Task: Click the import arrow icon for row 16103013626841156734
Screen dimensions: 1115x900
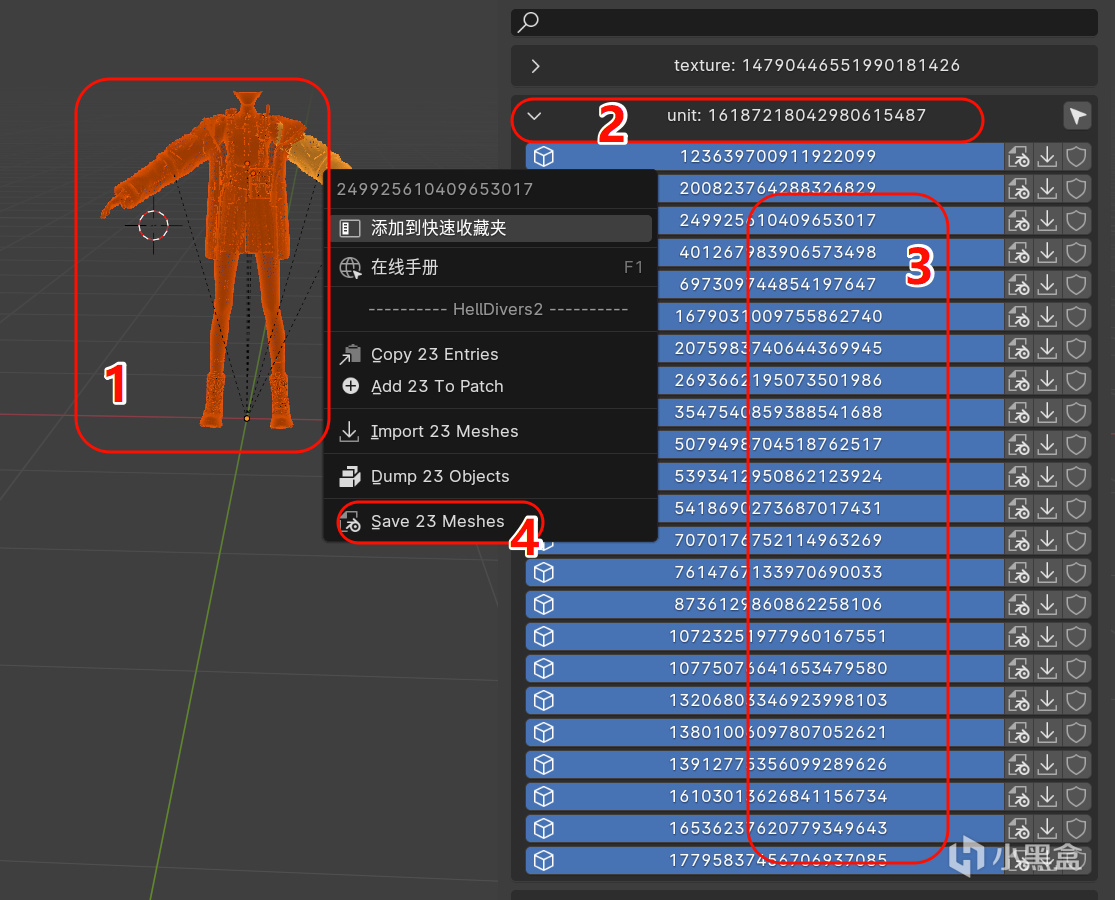Action: (x=1047, y=796)
